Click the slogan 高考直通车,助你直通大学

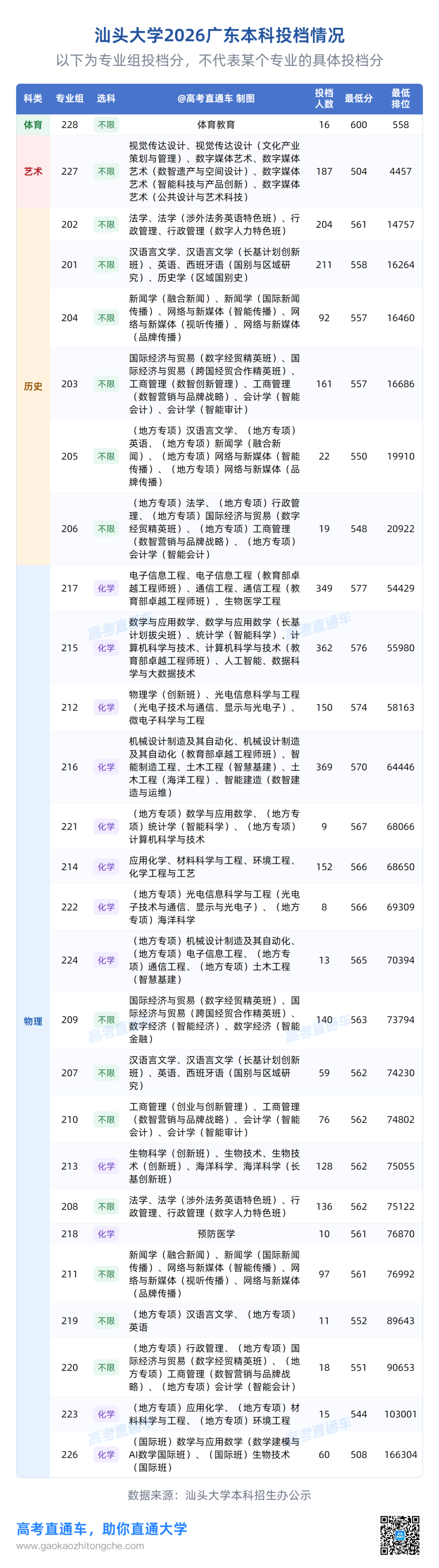click(102, 1529)
